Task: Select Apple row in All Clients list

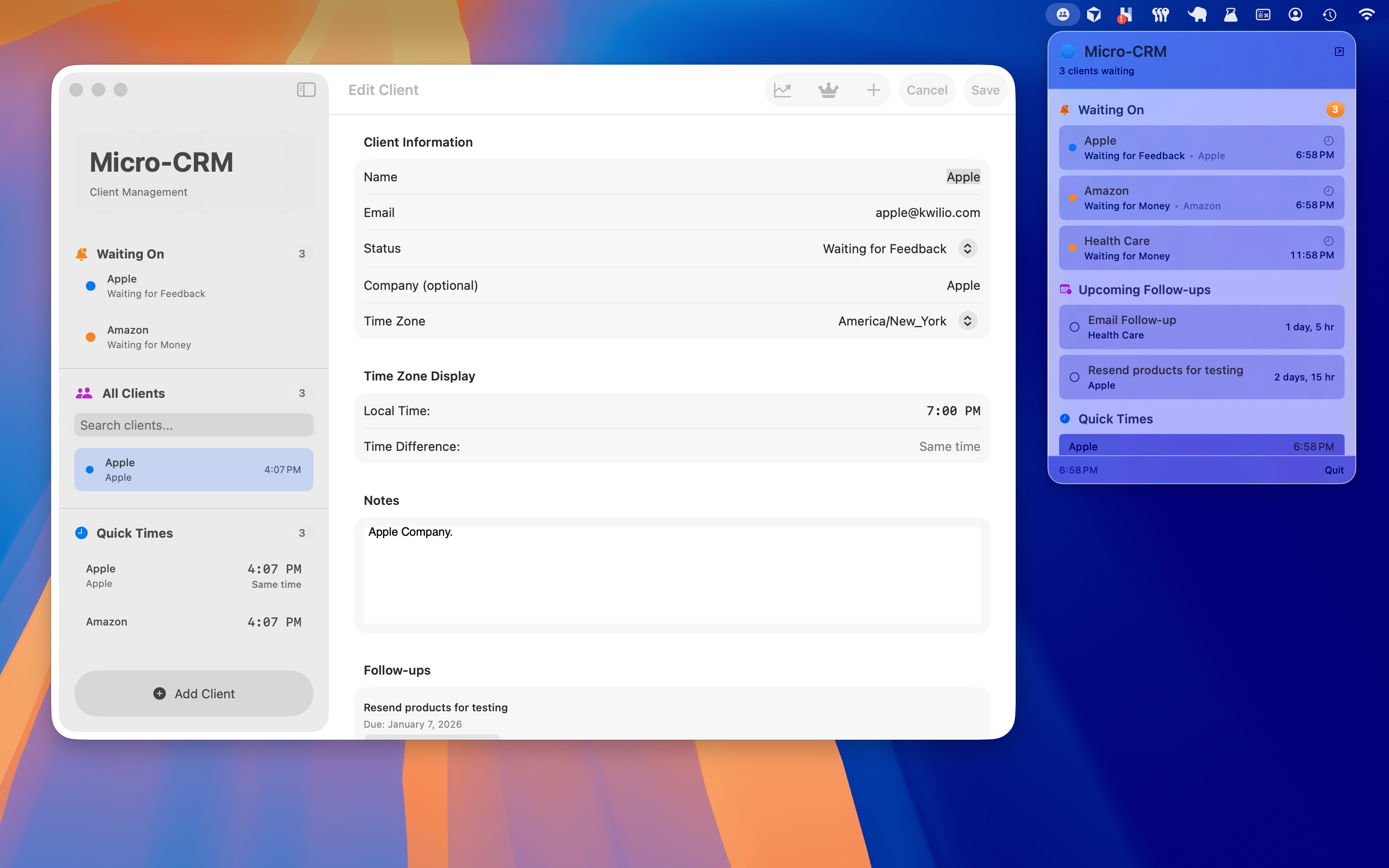Action: click(193, 470)
